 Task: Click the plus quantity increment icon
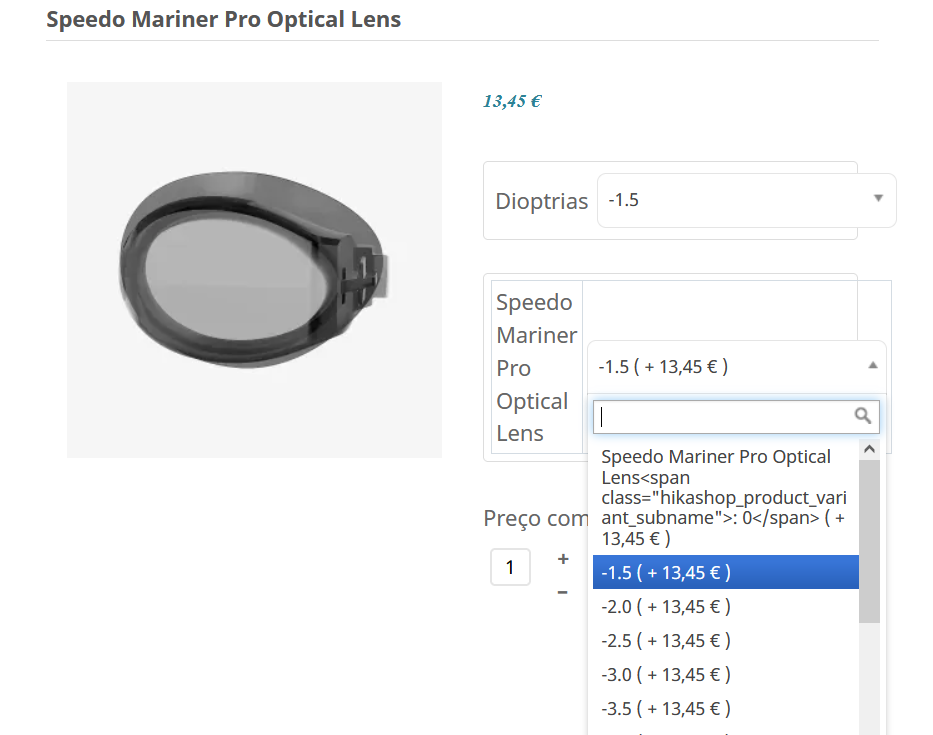click(x=563, y=559)
